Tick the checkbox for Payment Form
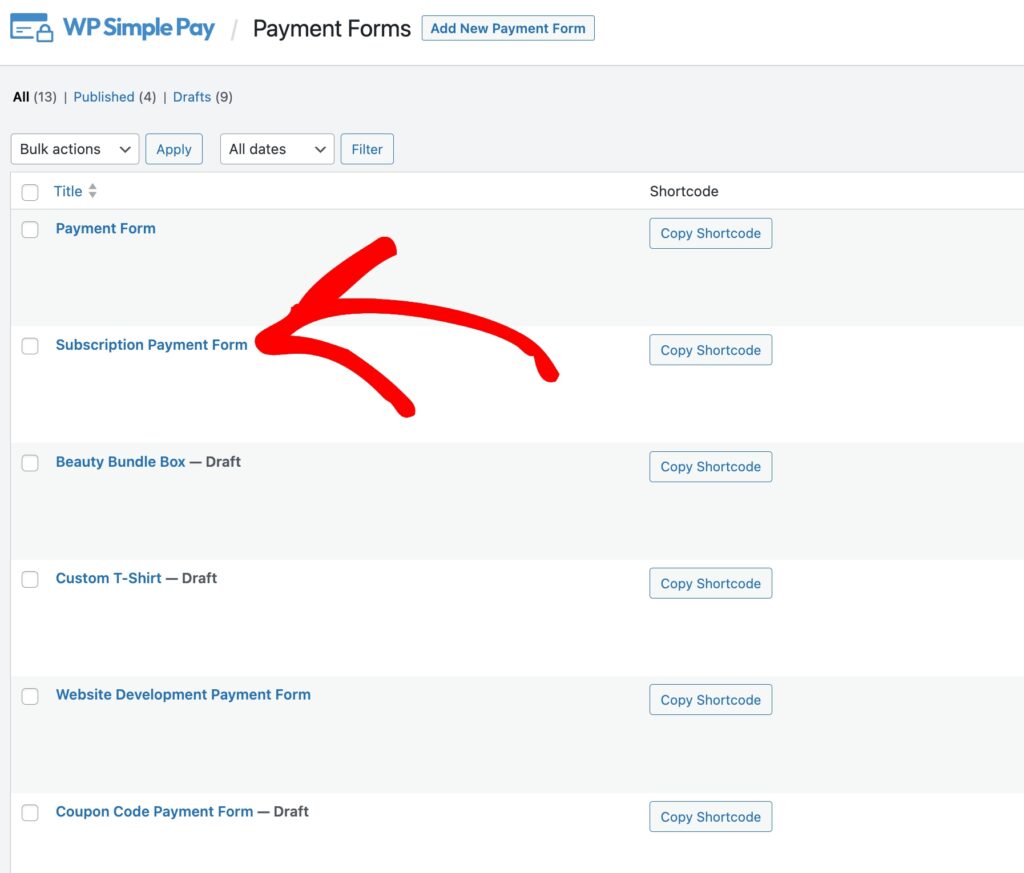 [30, 229]
